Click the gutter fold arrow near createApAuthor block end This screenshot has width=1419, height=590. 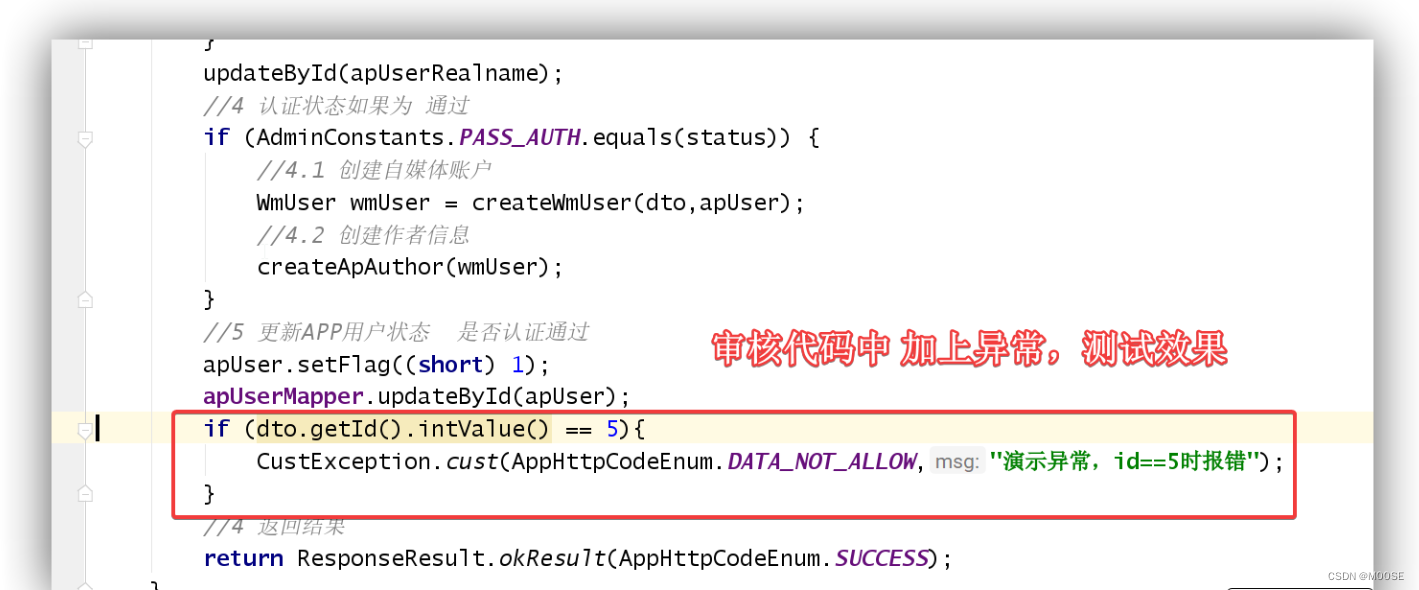pyautogui.click(x=85, y=298)
